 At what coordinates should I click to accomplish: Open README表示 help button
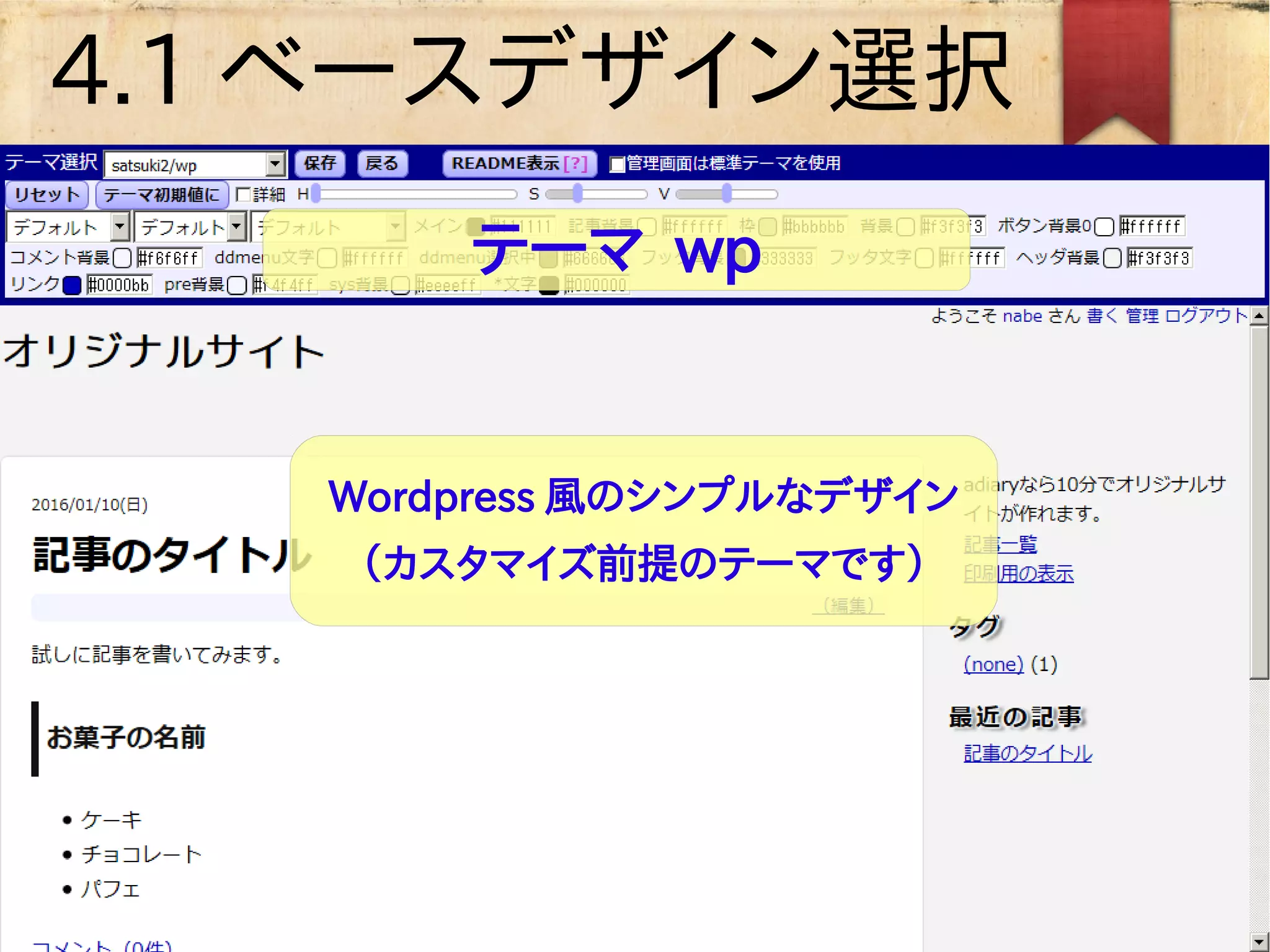click(520, 164)
